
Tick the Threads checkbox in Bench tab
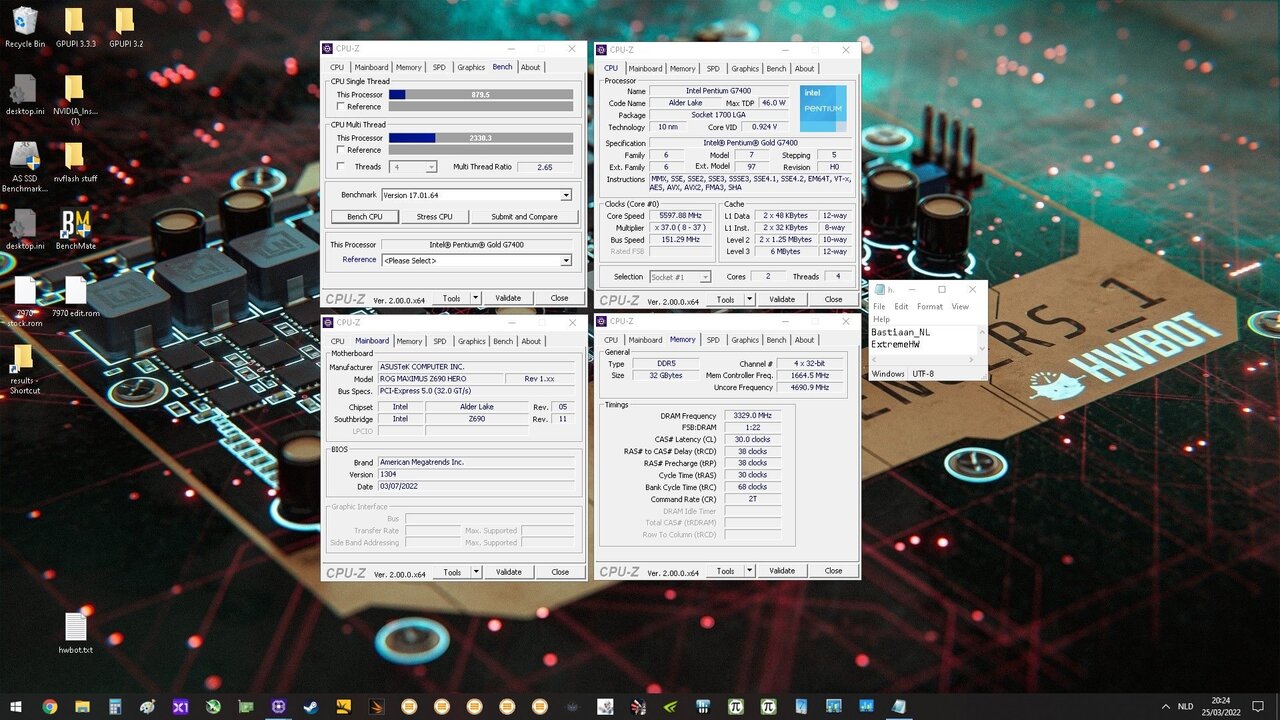[x=341, y=167]
